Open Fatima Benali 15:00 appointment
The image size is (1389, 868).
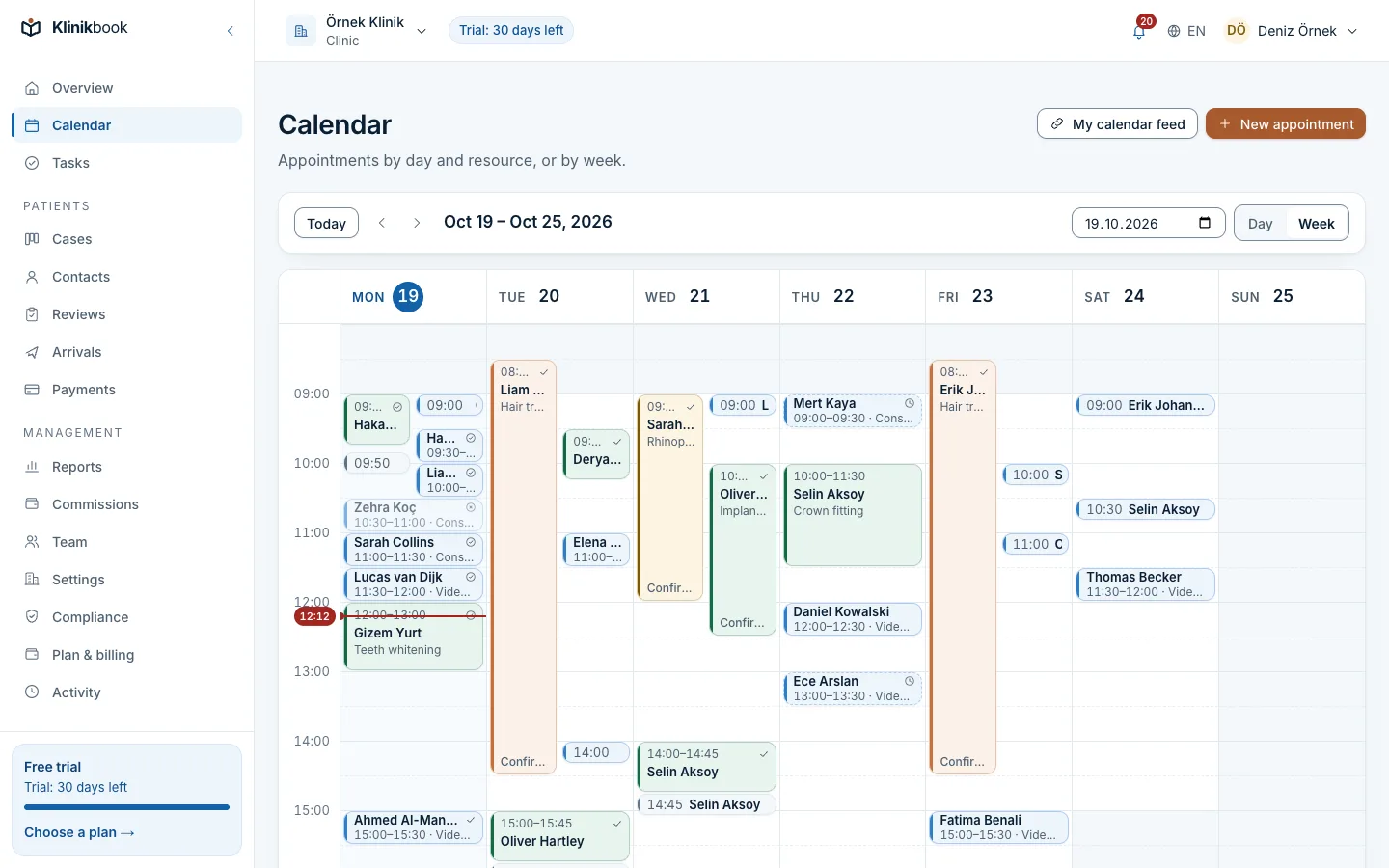[998, 827]
